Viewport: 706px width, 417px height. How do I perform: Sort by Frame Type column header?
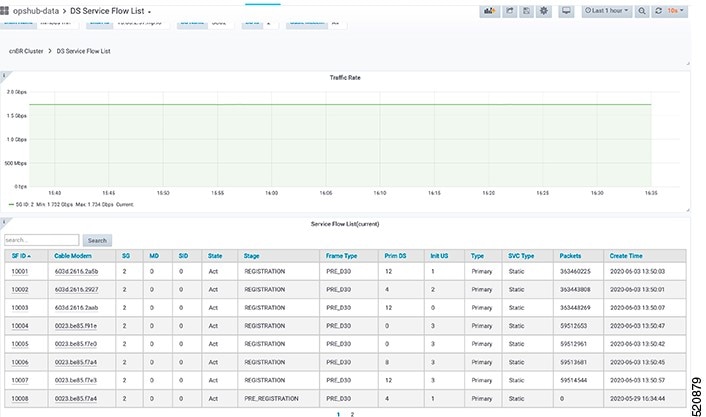341,256
